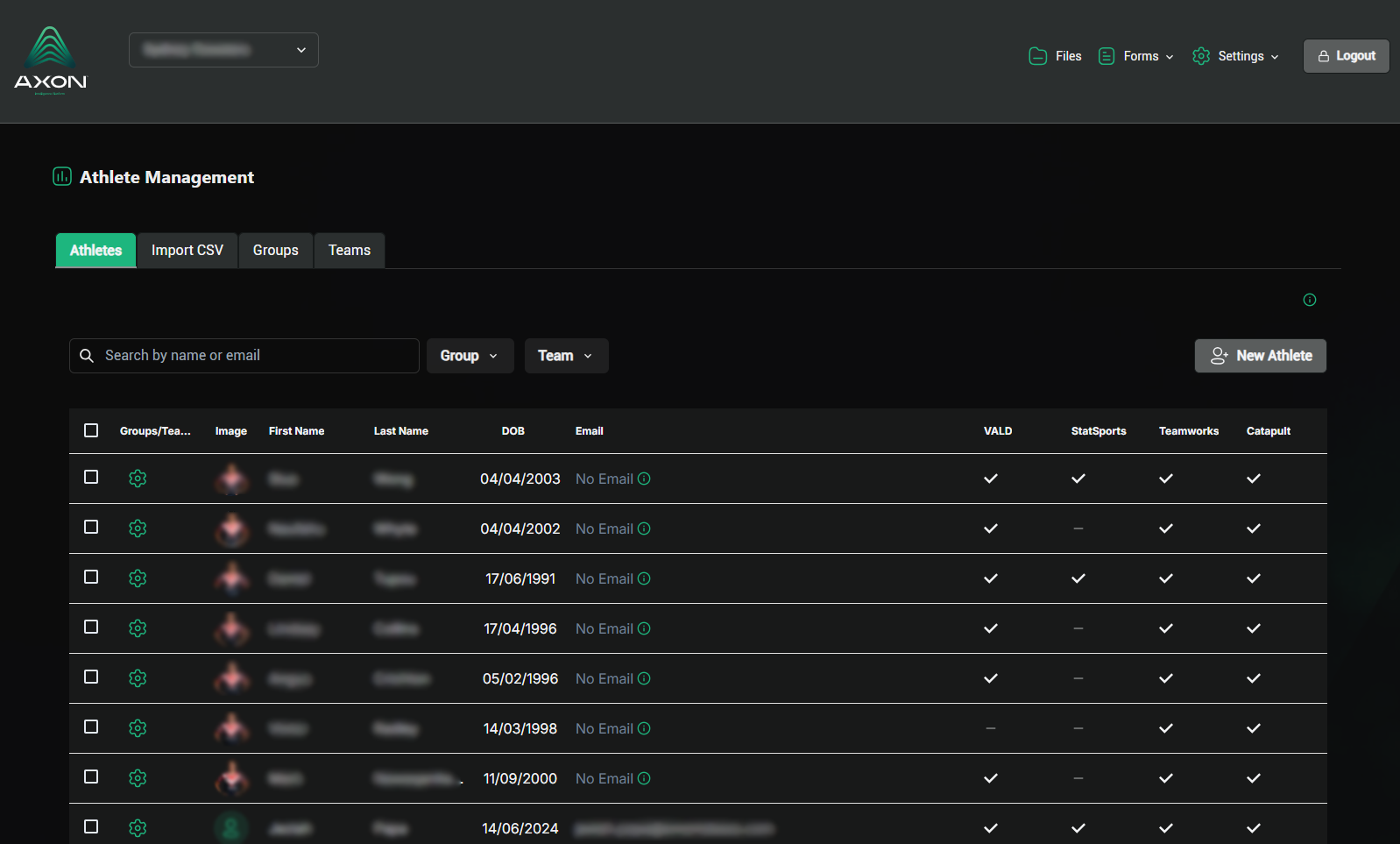This screenshot has width=1400, height=844.
Task: Click the New Athlete button
Action: coord(1261,356)
